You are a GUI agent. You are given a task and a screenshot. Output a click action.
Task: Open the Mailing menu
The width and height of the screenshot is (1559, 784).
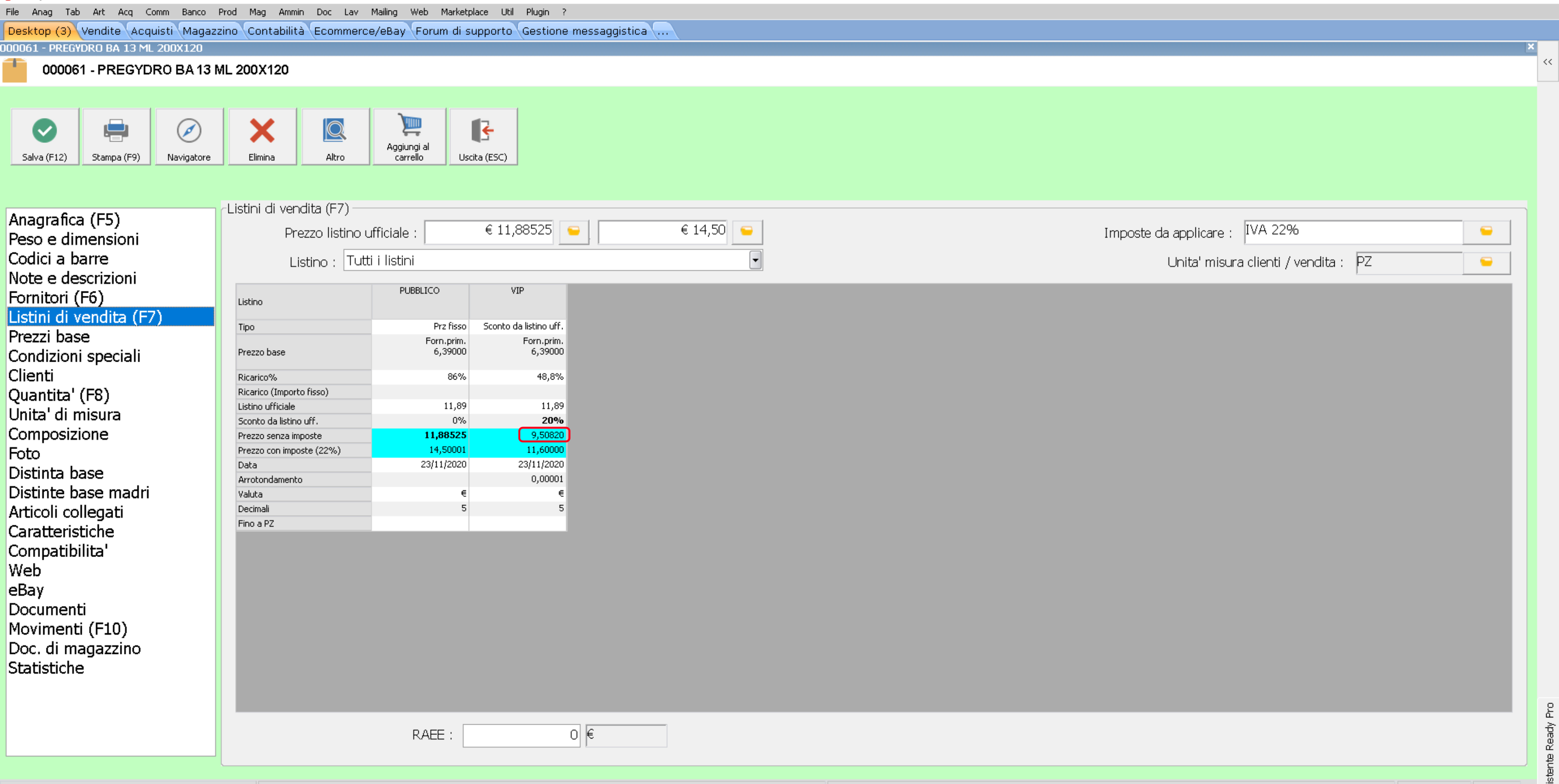point(384,11)
